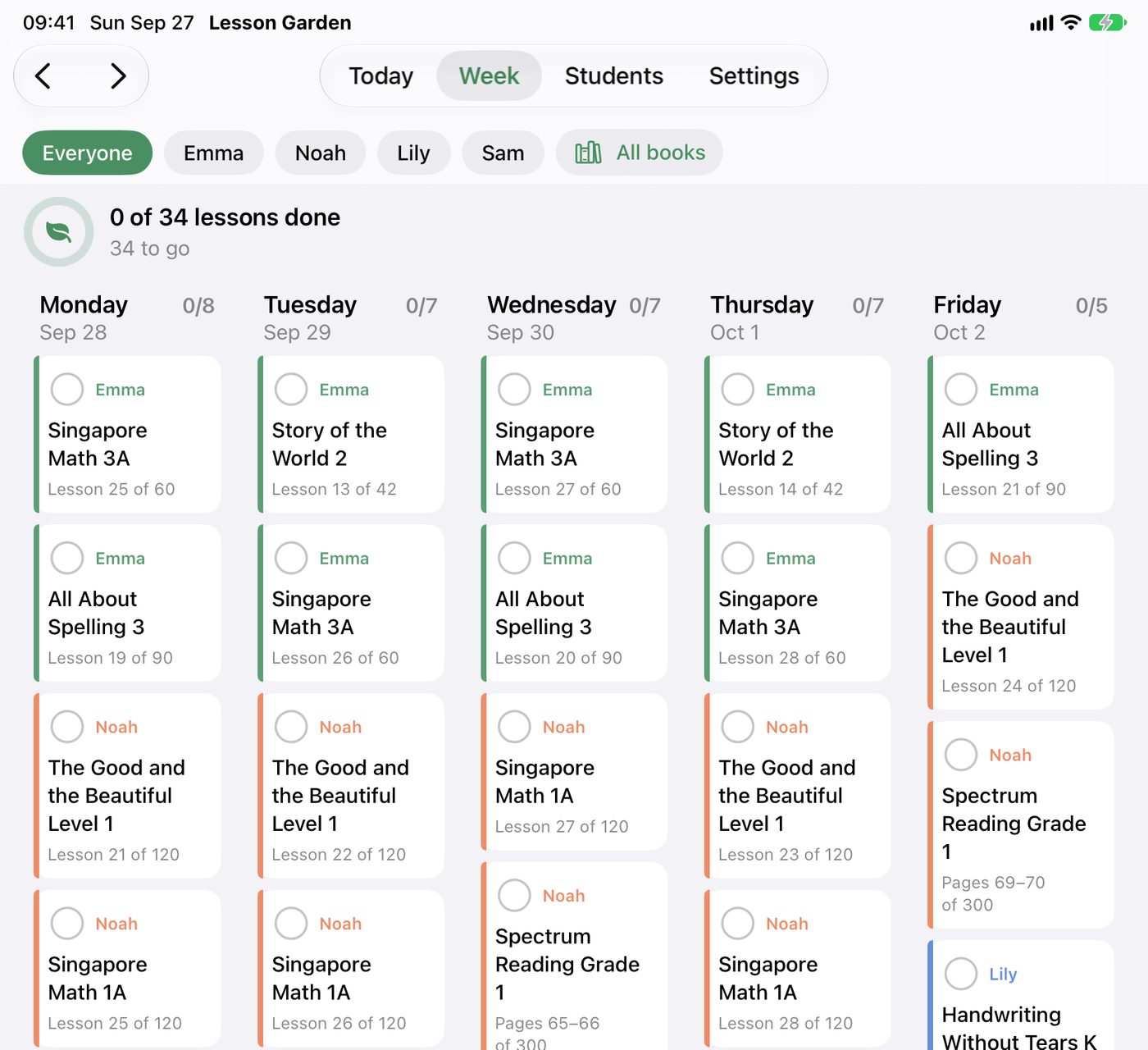1148x1050 pixels.
Task: Go to the next week arrow
Action: [119, 76]
